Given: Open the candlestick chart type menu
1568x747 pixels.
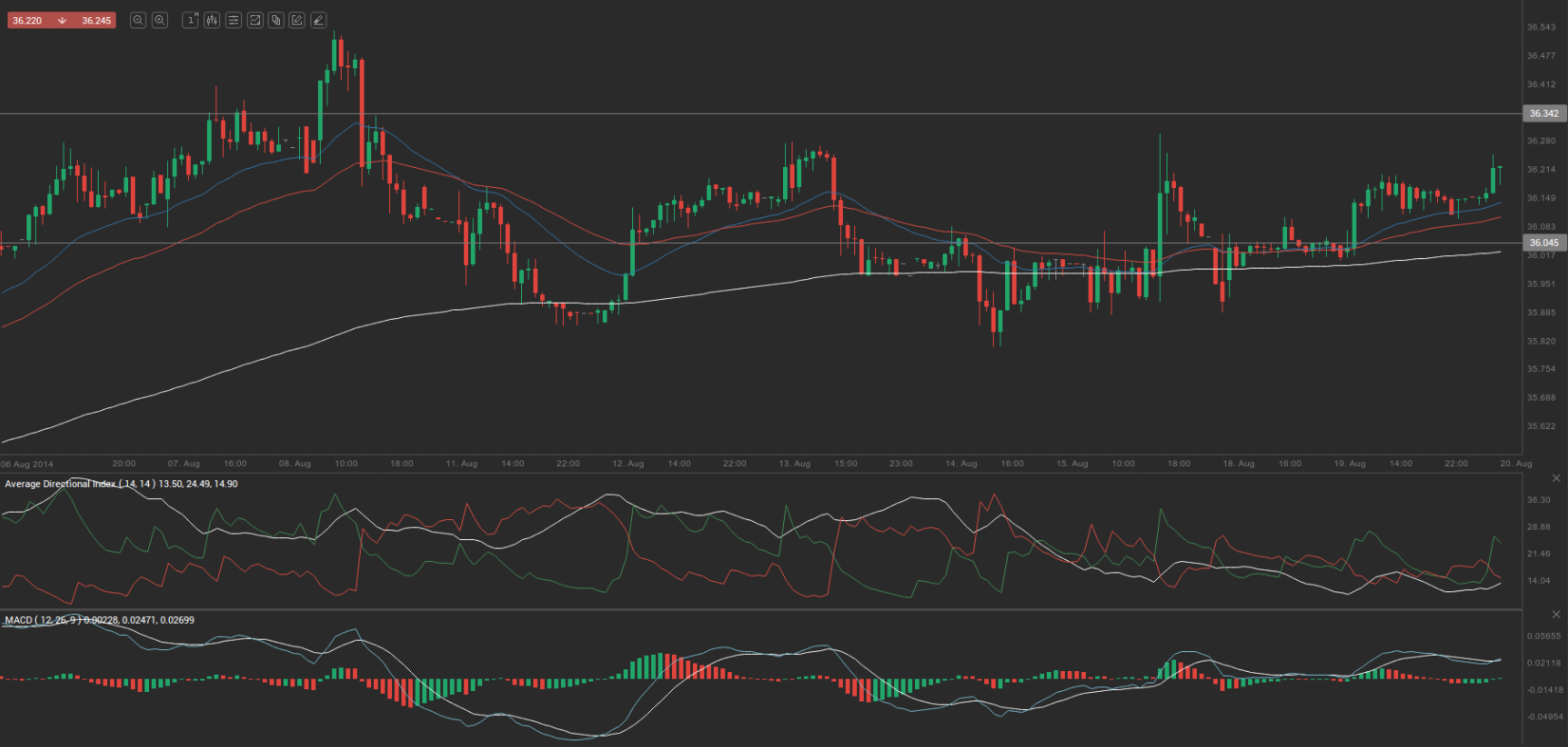Looking at the screenshot, I should pos(212,20).
